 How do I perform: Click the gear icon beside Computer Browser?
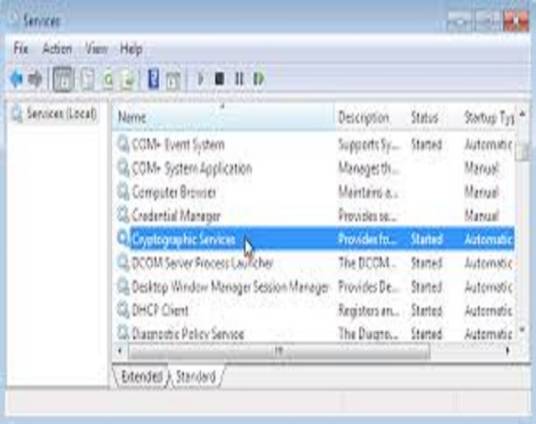point(123,191)
